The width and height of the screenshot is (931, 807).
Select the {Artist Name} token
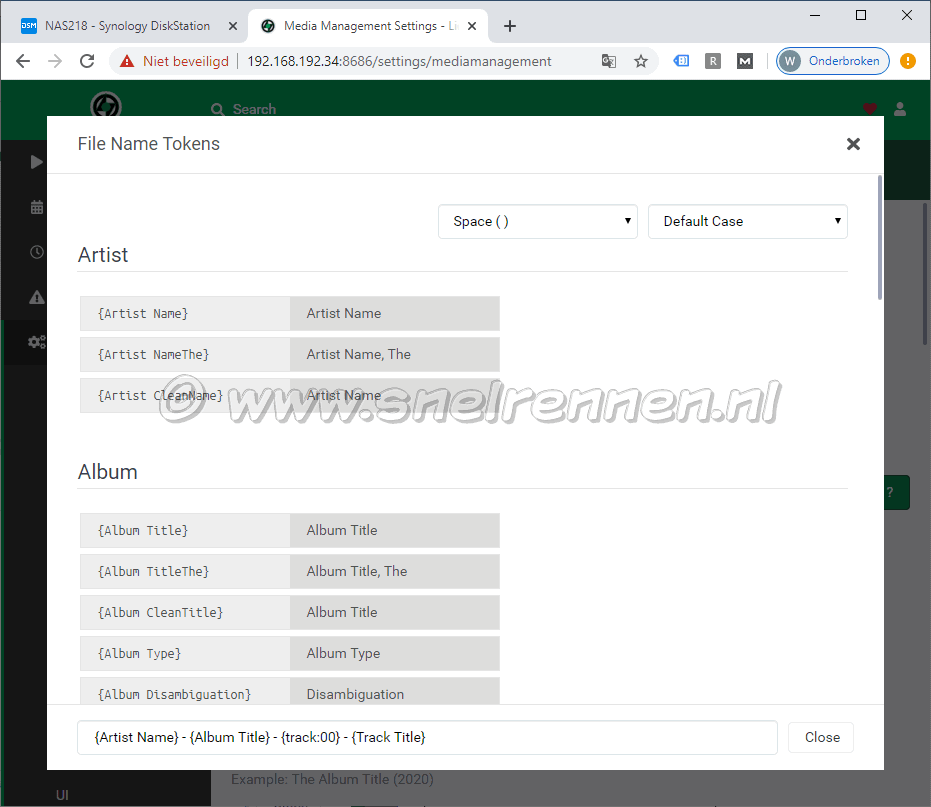(x=185, y=314)
